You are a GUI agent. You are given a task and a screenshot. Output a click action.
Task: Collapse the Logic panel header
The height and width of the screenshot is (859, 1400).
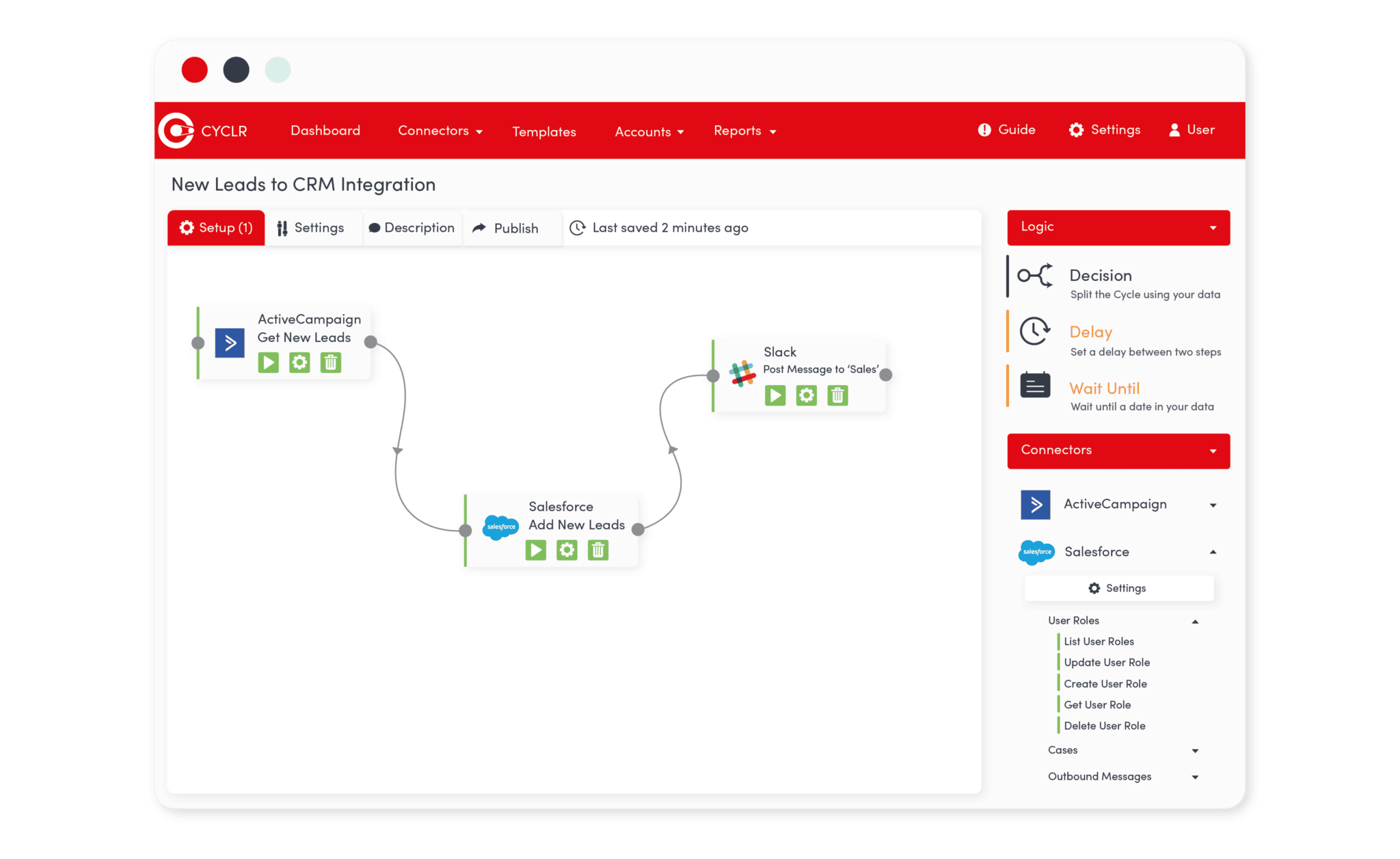[1213, 228]
